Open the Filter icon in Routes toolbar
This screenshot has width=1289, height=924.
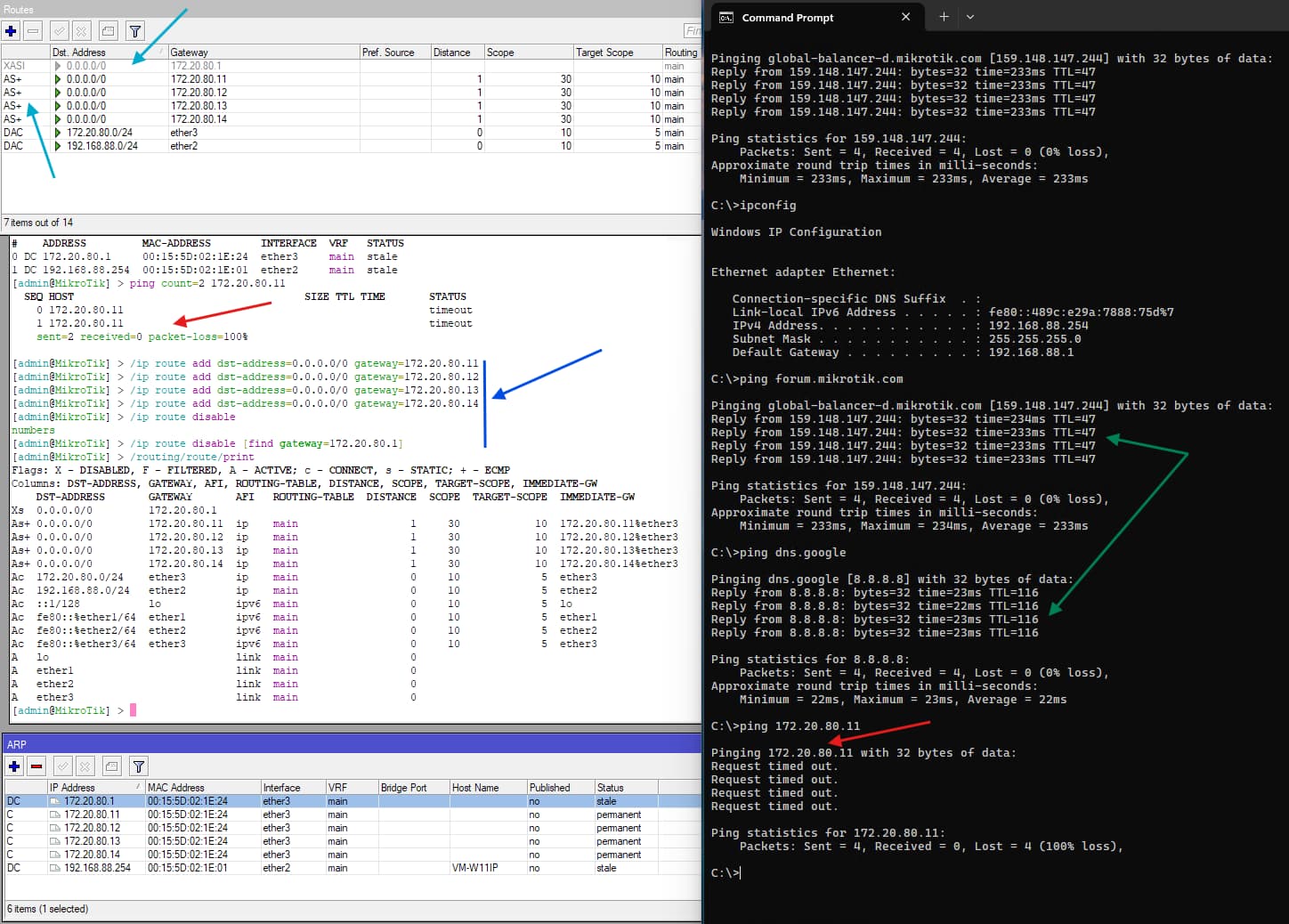[x=135, y=31]
